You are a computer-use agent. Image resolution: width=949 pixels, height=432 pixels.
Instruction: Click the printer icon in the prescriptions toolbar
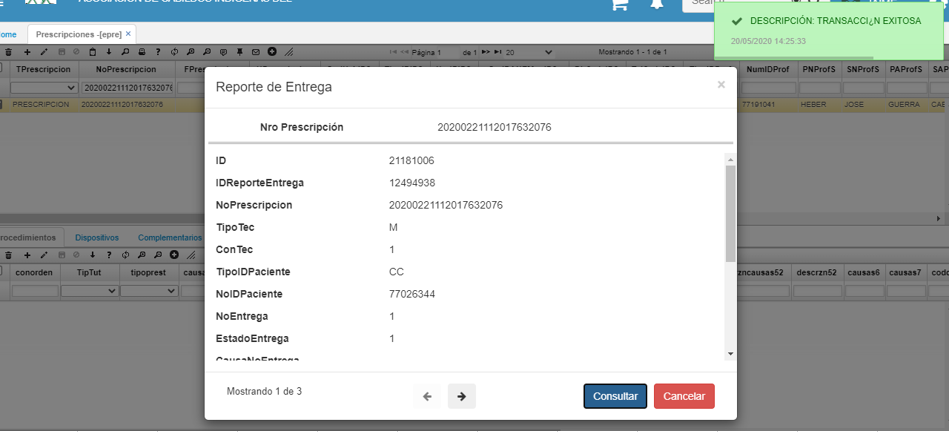[x=142, y=52]
